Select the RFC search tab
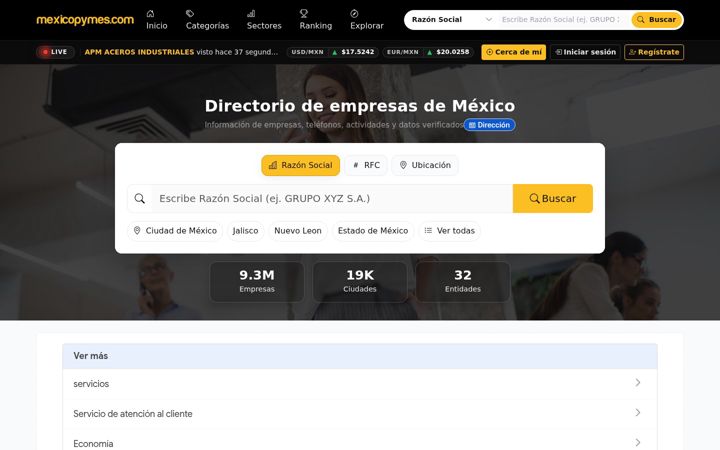Viewport: 720px width, 450px height. [x=366, y=165]
